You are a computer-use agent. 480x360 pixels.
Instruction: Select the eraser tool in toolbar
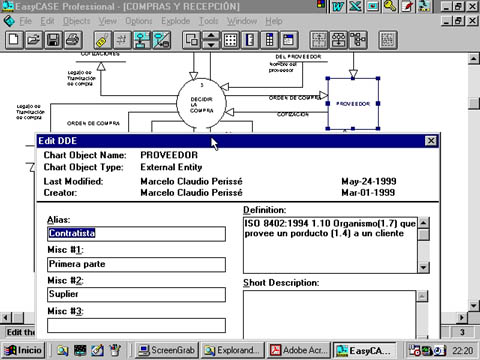(x=102, y=40)
